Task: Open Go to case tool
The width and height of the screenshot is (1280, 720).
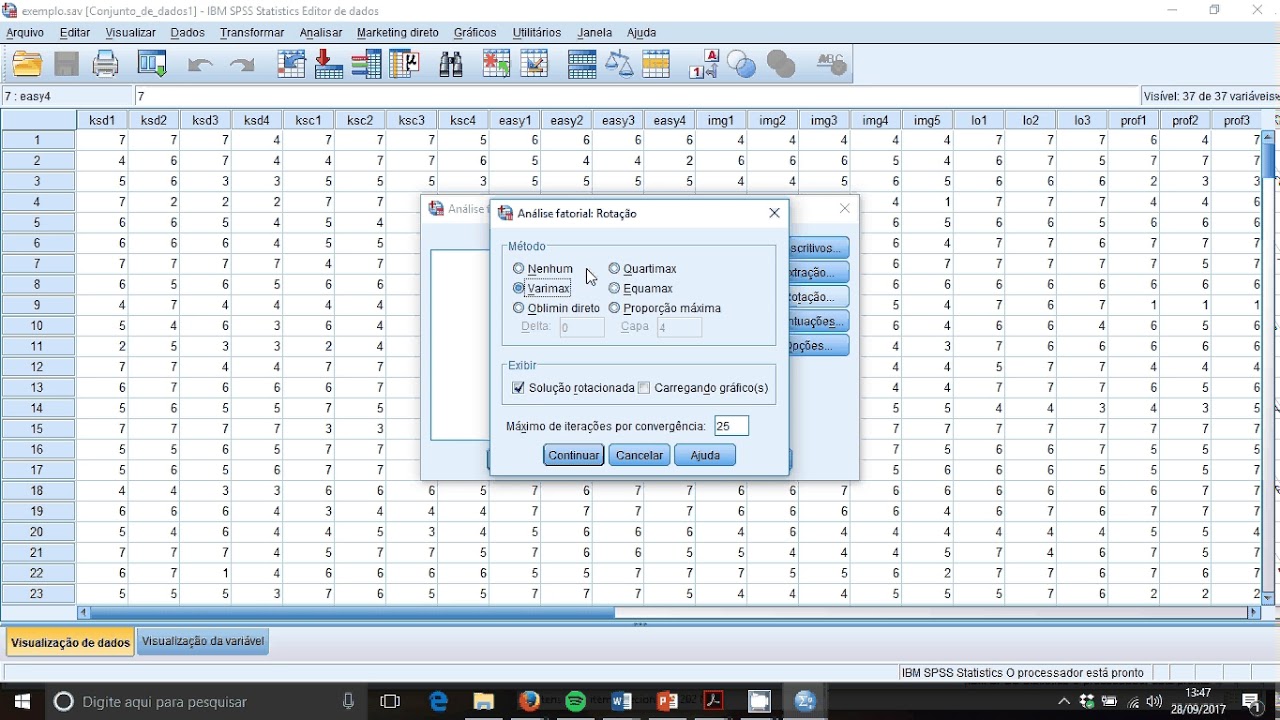Action: click(x=291, y=65)
